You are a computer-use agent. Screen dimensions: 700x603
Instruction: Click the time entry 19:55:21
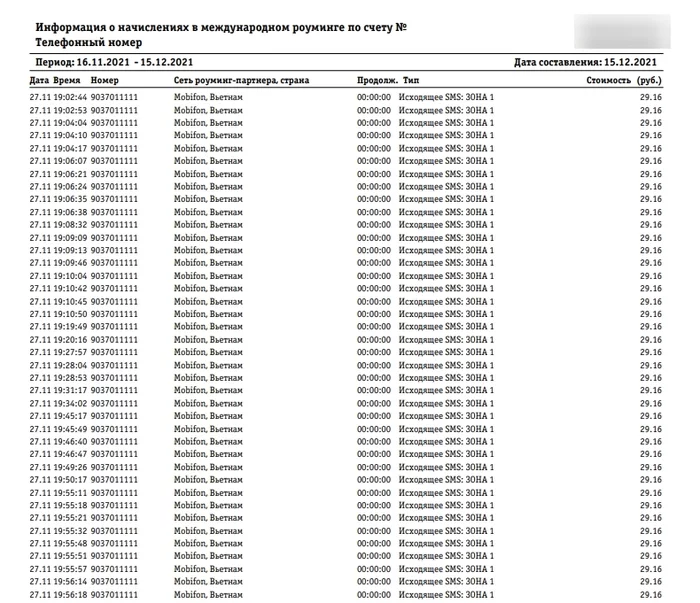coord(70,518)
